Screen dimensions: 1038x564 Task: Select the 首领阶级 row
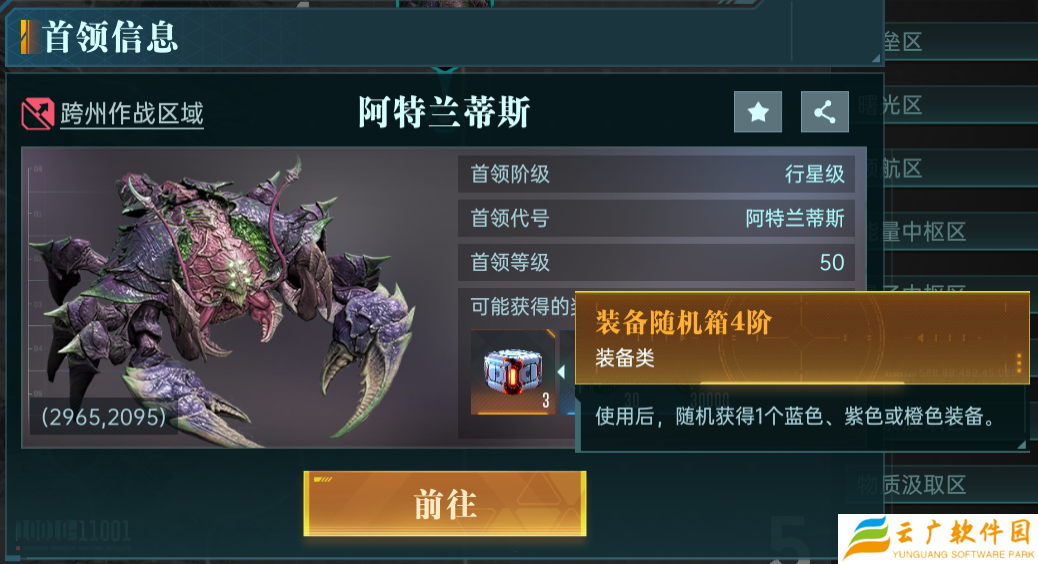point(657,174)
